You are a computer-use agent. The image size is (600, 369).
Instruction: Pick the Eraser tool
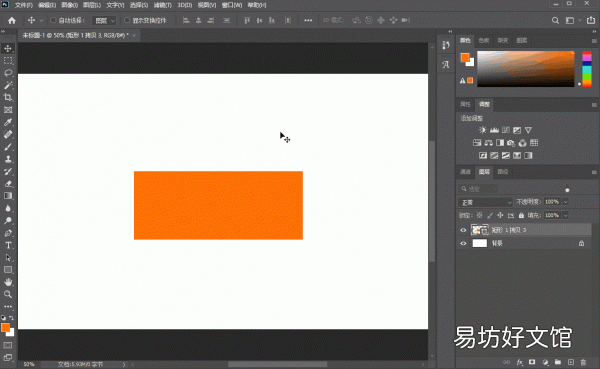tap(8, 184)
